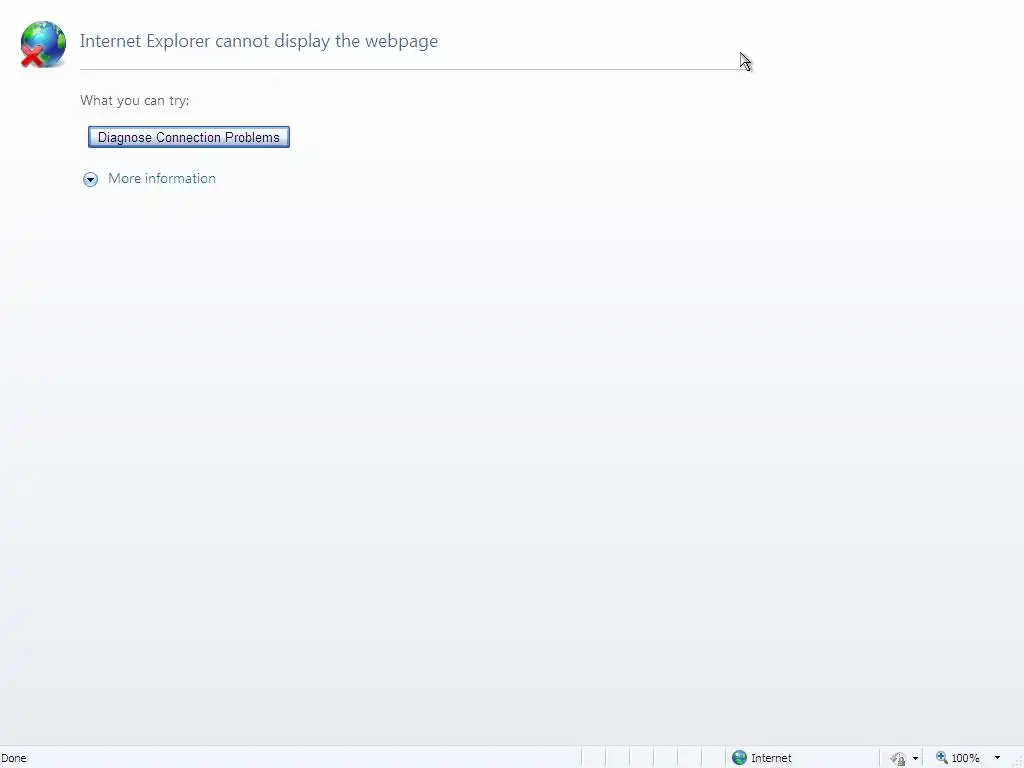Viewport: 1024px width, 768px height.
Task: Click the zoom magnifier icon
Action: 942,758
